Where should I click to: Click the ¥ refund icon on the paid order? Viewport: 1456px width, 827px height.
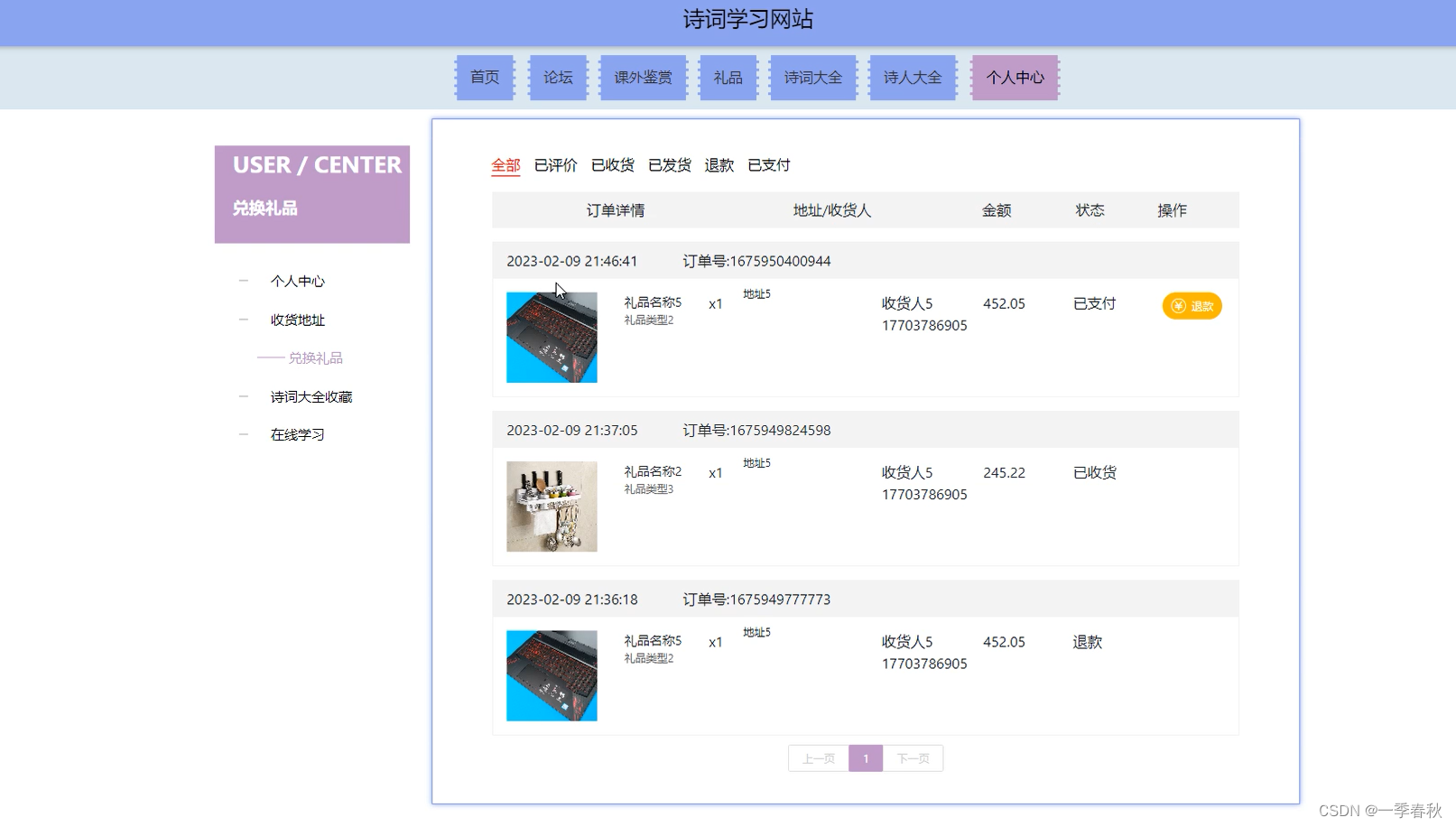click(x=1177, y=305)
